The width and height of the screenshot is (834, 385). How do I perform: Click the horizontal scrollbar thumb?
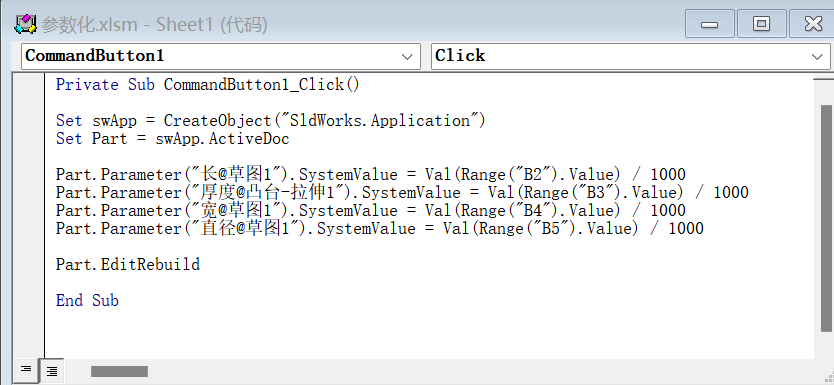119,371
